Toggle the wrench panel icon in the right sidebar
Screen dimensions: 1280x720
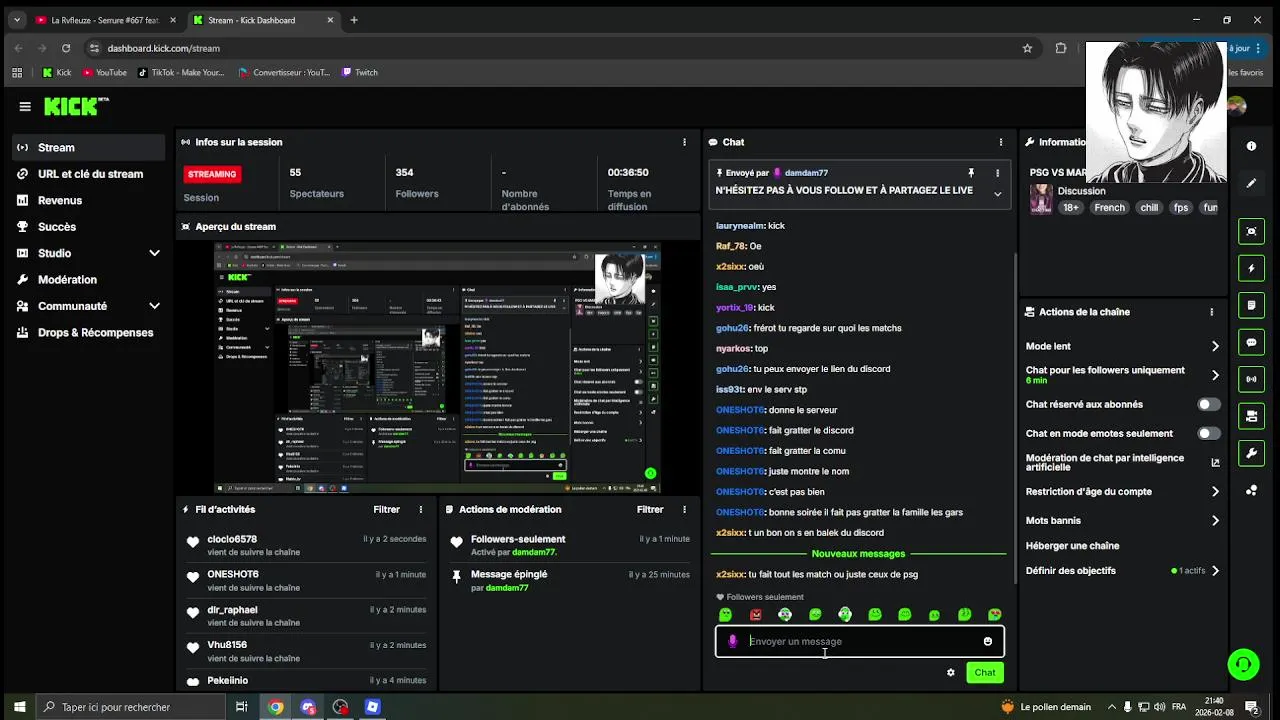(1251, 453)
